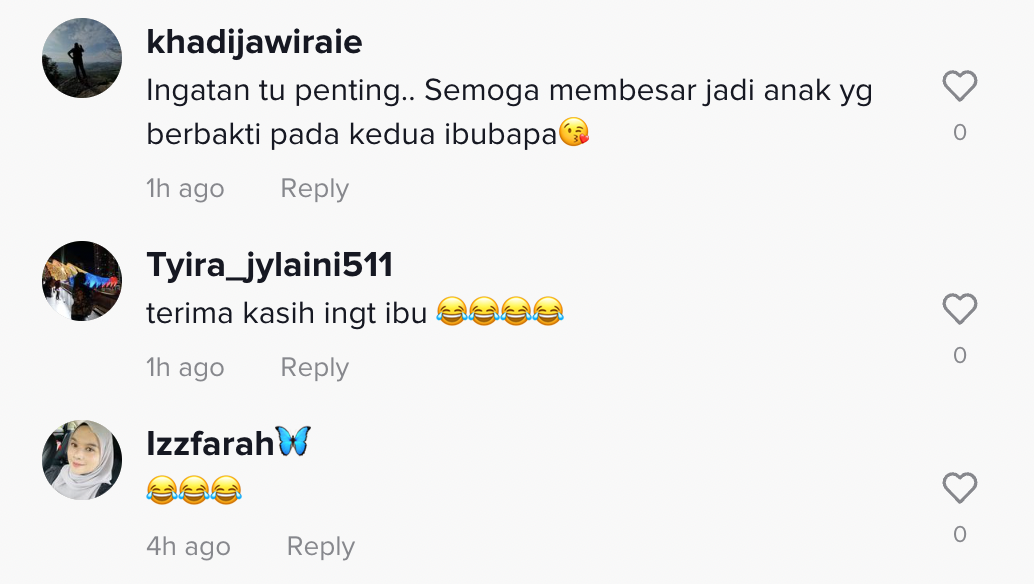This screenshot has height=584, width=1034.
Task: Visit the Tyira_jylaini511 username link
Action: click(x=269, y=266)
